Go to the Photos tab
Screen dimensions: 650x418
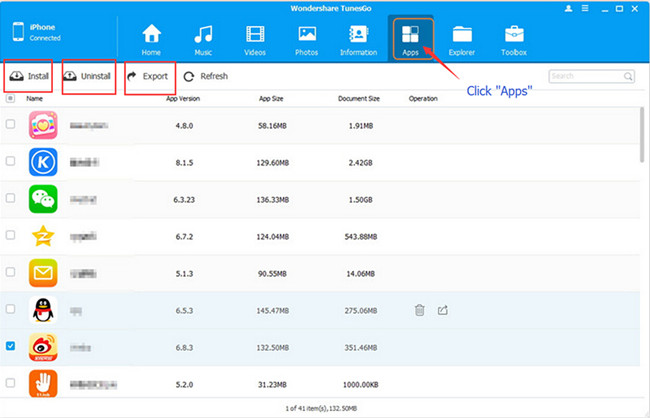[x=307, y=40]
